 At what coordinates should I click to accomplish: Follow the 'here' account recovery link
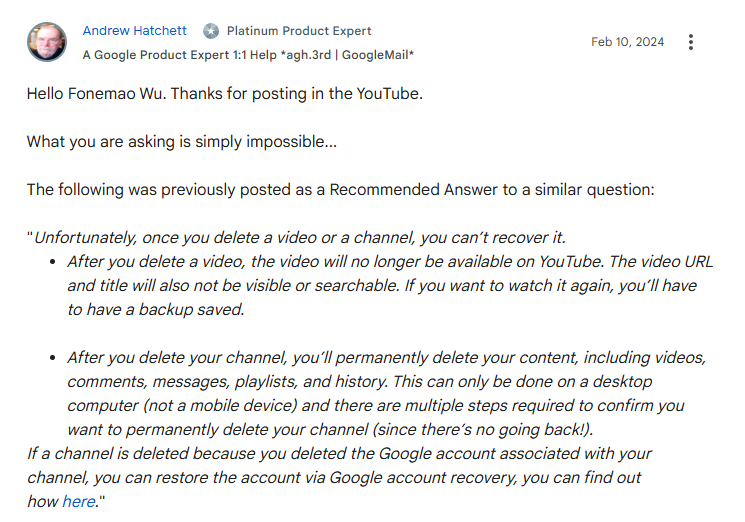(x=79, y=501)
